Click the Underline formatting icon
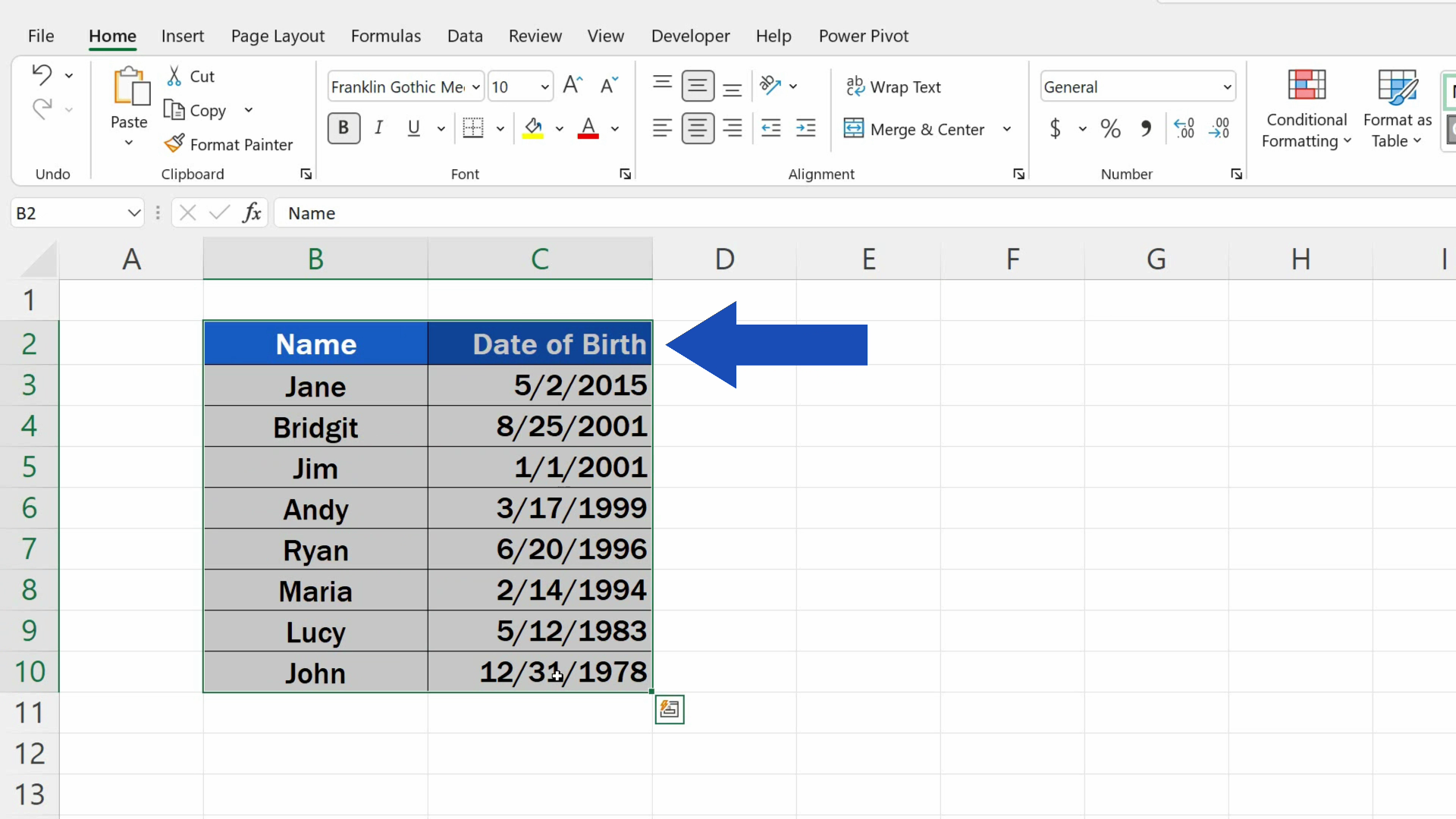 (x=413, y=128)
